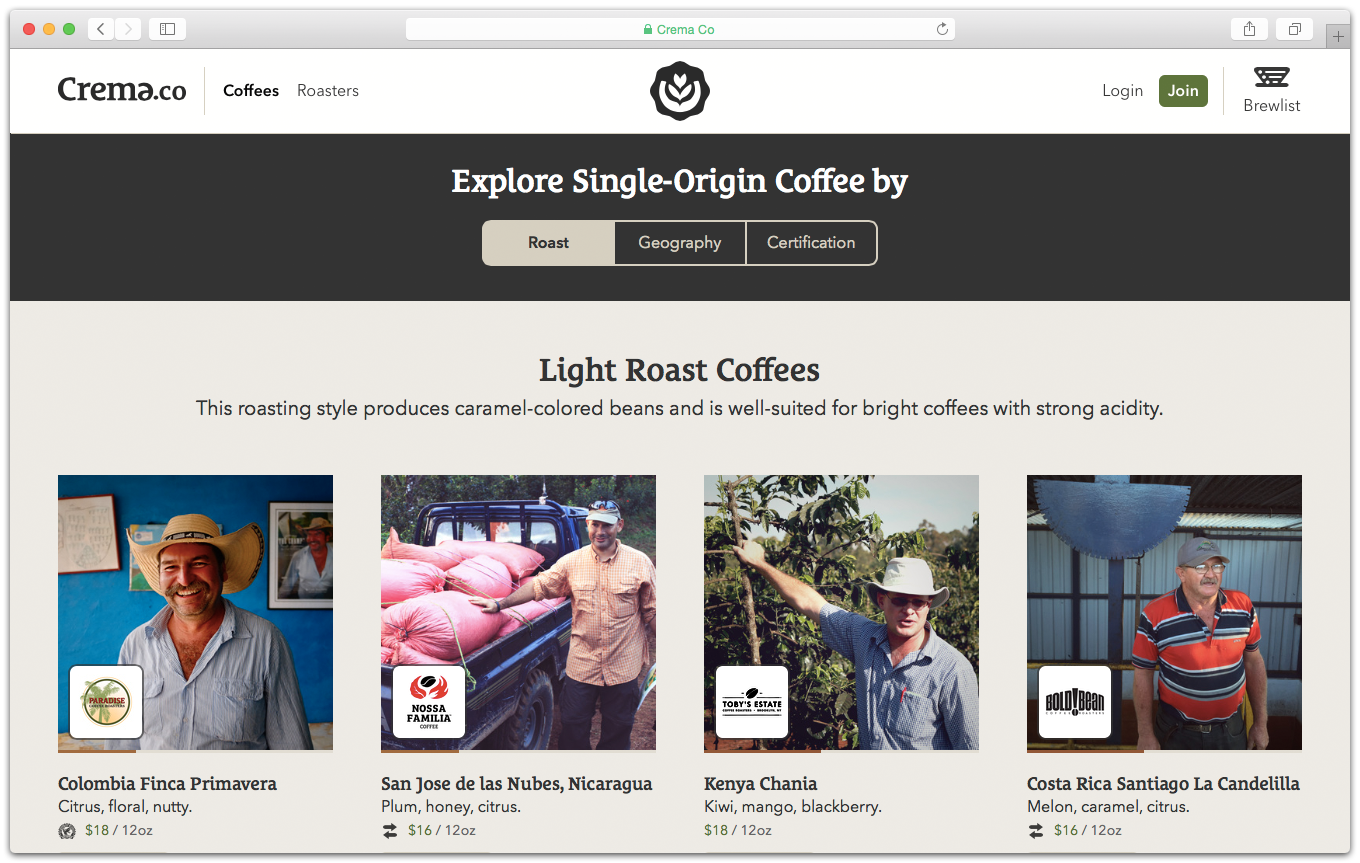The width and height of the screenshot is (1360, 863).
Task: Open tab overview with the tabs icon
Action: [x=1294, y=28]
